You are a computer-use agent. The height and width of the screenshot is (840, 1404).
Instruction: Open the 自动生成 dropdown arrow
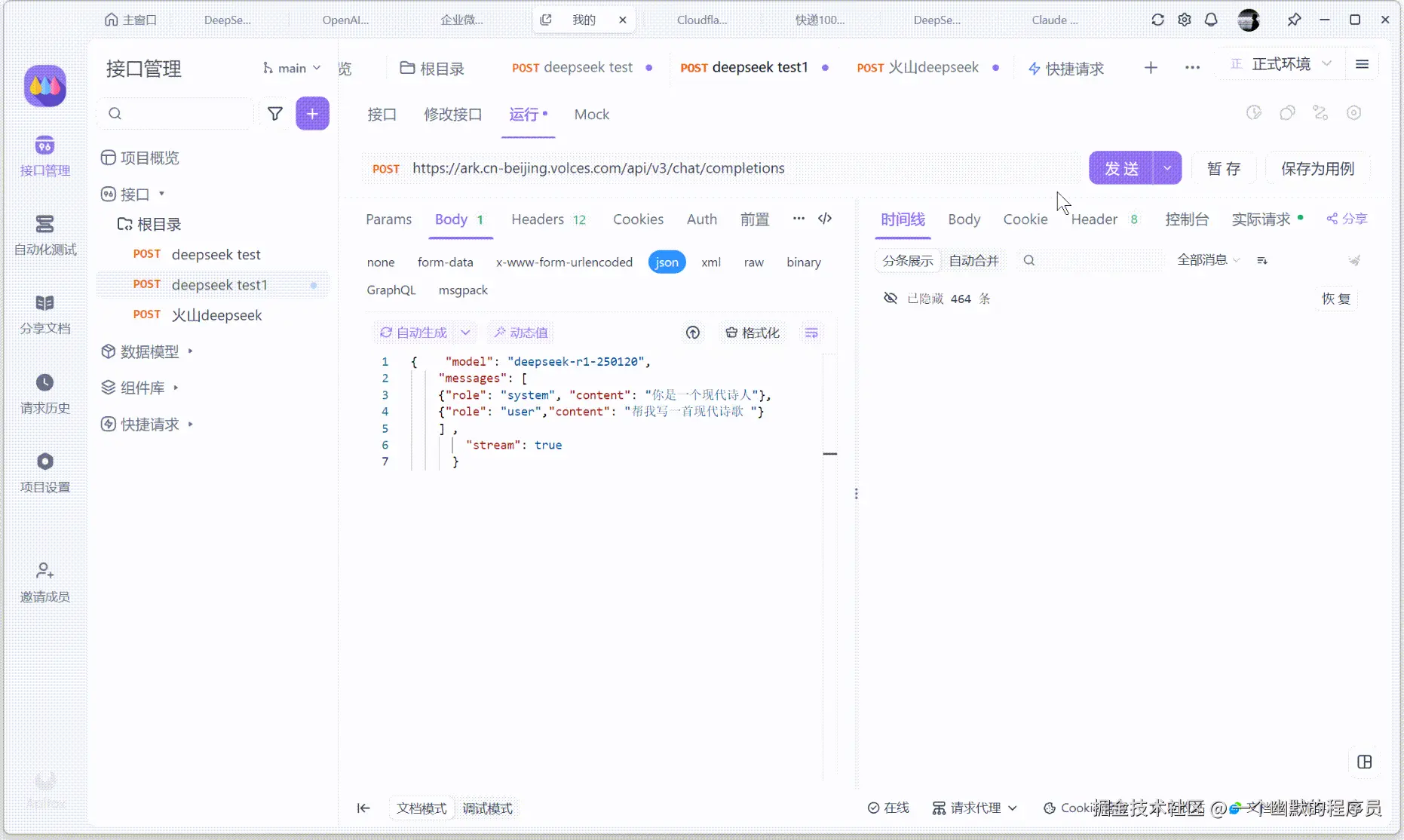point(465,333)
